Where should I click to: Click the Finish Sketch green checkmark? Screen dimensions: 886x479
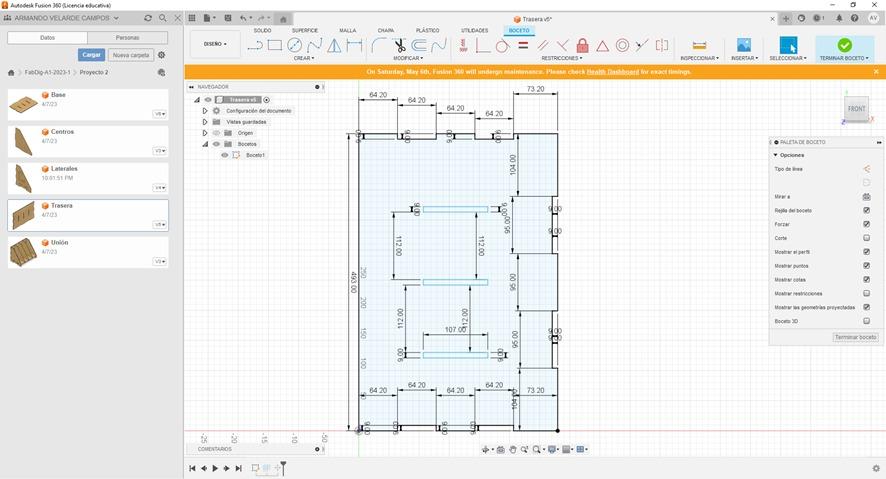coord(844,45)
